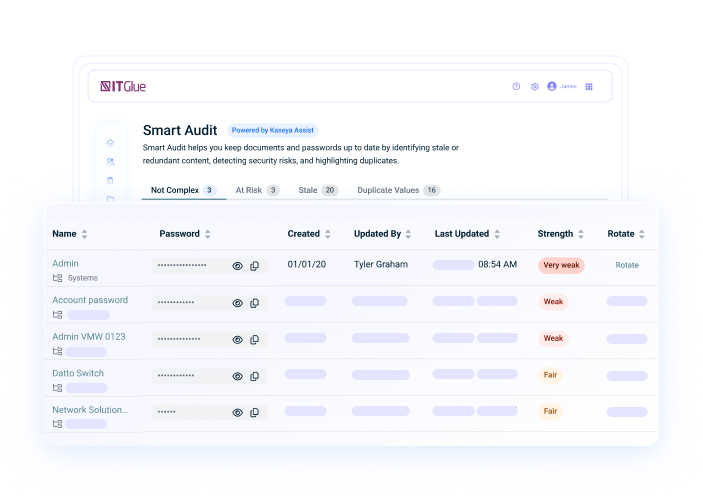This screenshot has width=703, height=499.
Task: Copy the Network Solution password
Action: (255, 412)
